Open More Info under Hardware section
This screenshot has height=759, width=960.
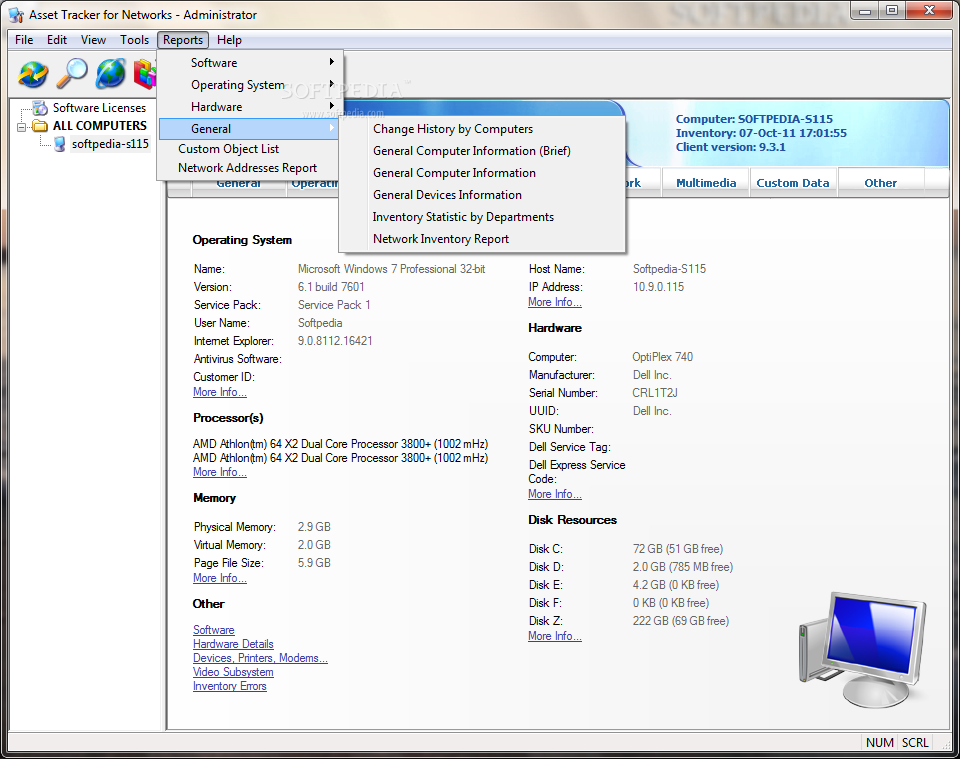pyautogui.click(x=555, y=495)
